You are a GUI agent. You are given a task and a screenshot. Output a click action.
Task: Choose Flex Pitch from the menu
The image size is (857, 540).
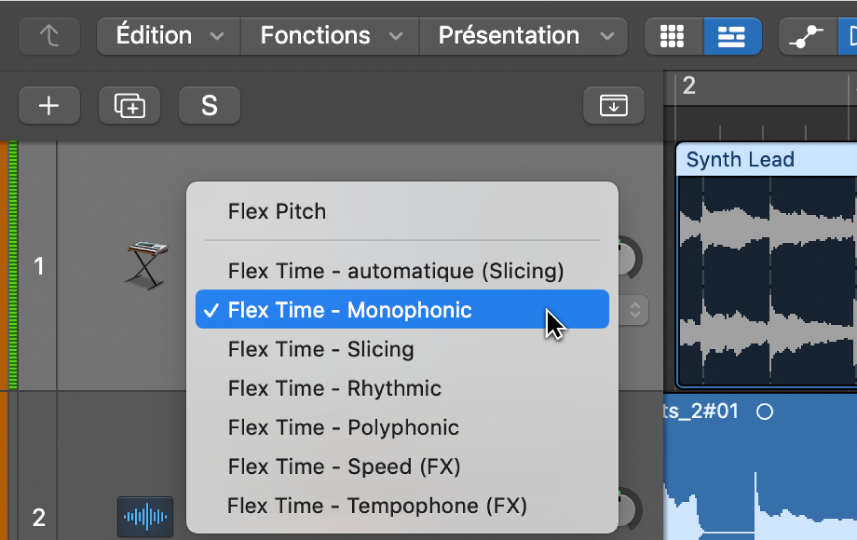[x=277, y=212]
